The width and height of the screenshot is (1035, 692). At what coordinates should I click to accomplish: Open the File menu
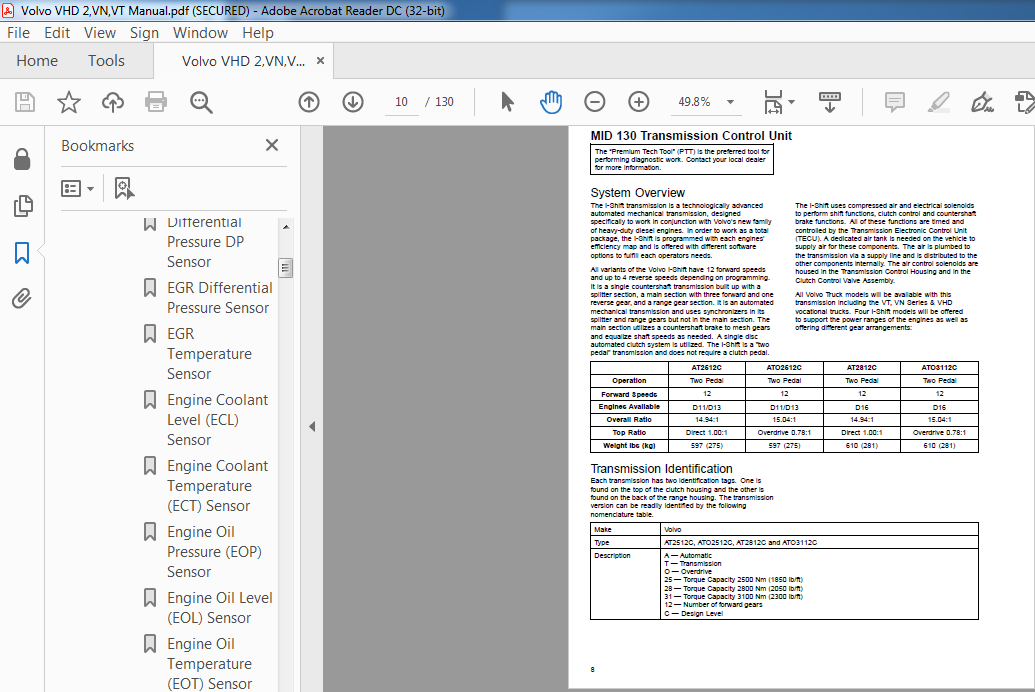coord(18,32)
